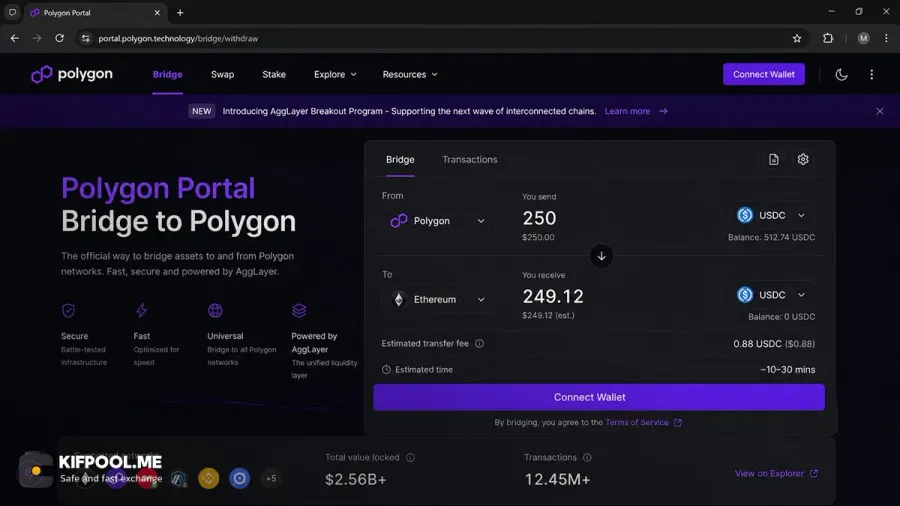Screen dimensions: 900x506
Task: Open the Learn more link
Action: (x=636, y=111)
